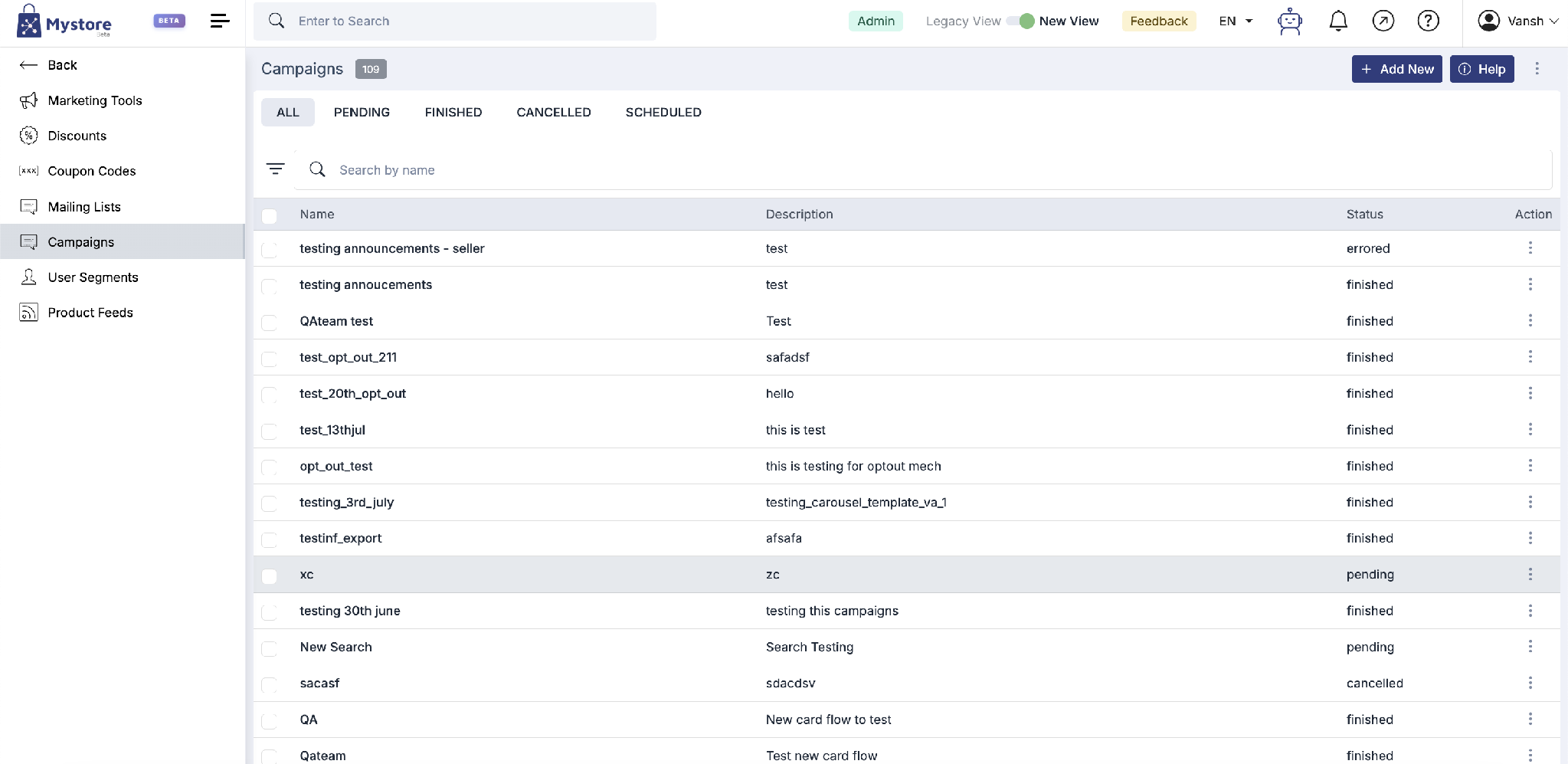
Task: Click the Discounts percent icon
Action: (x=28, y=136)
